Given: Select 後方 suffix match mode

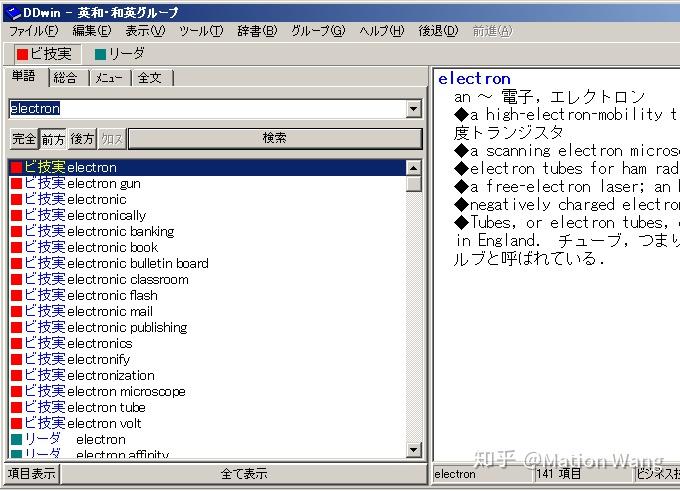Looking at the screenshot, I should (x=83, y=139).
